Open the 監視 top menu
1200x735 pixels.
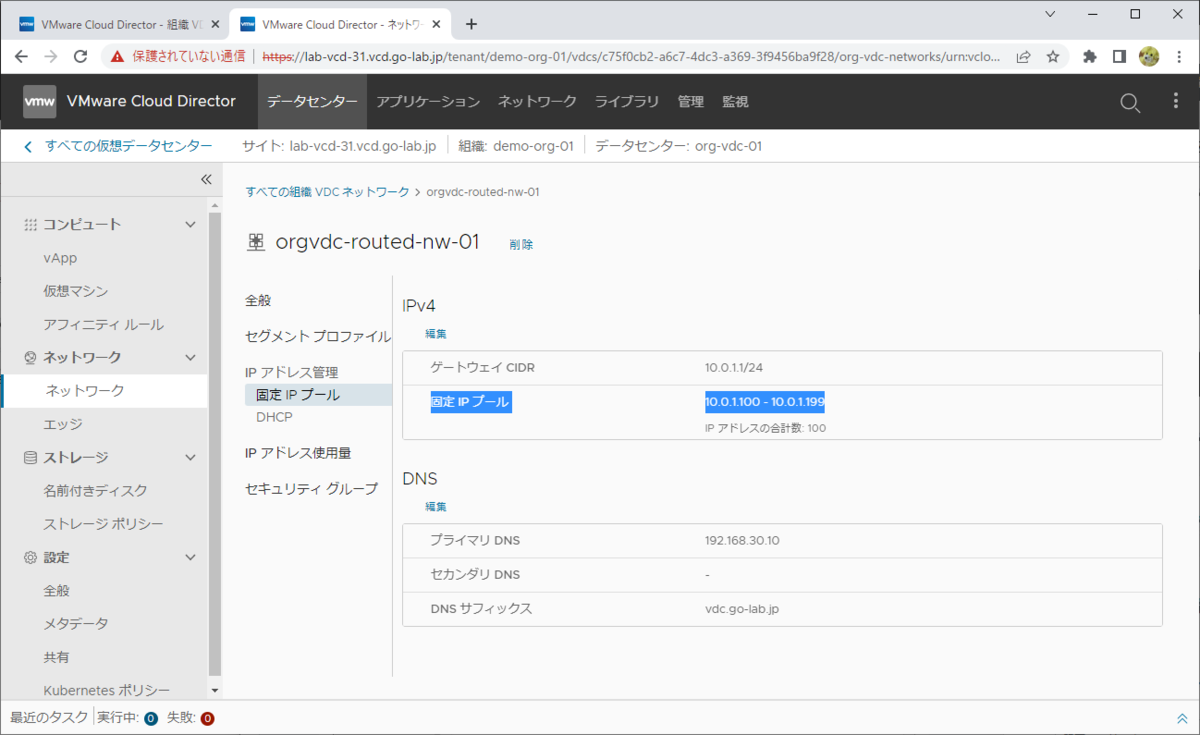click(x=735, y=102)
